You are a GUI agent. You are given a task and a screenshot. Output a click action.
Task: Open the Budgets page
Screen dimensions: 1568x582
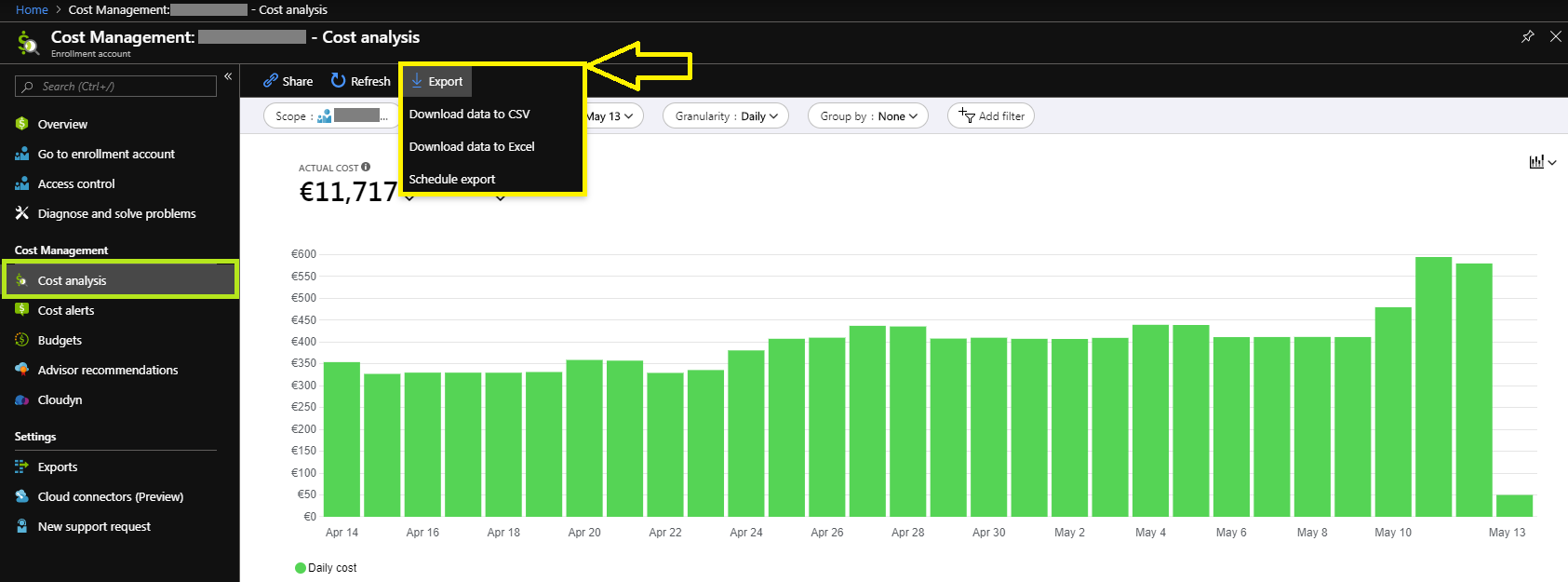pyautogui.click(x=60, y=340)
